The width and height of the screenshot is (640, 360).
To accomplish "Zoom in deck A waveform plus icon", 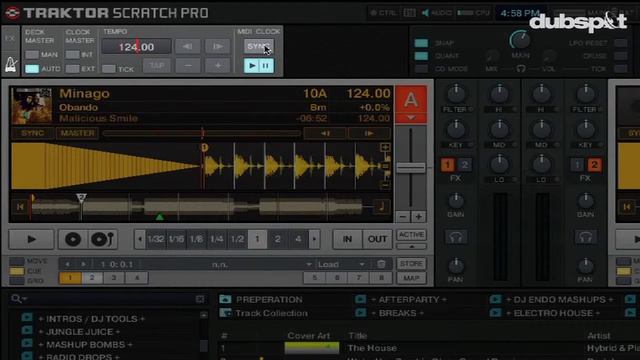I will pyautogui.click(x=385, y=147).
